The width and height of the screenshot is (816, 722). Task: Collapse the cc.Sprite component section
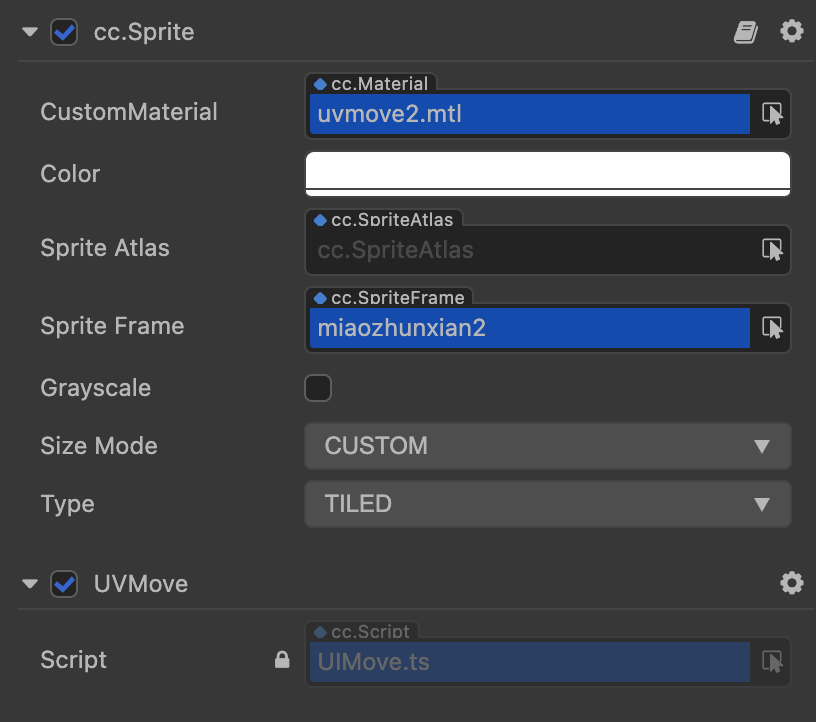coord(30,32)
